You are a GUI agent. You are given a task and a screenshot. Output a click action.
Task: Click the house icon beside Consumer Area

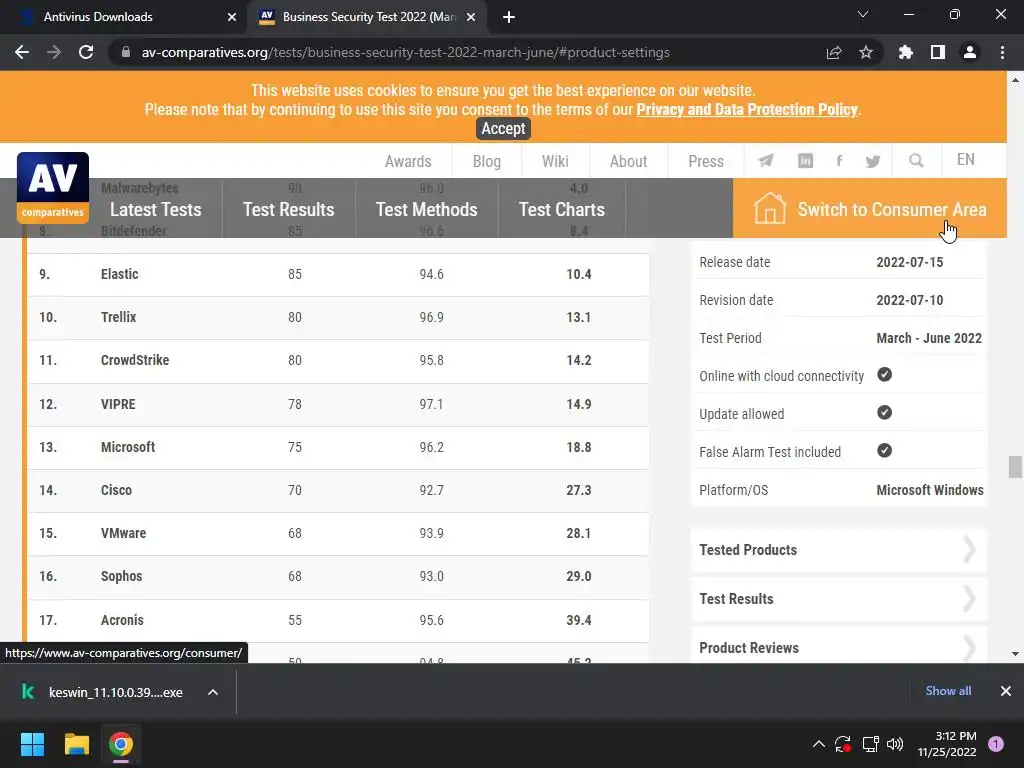point(769,208)
